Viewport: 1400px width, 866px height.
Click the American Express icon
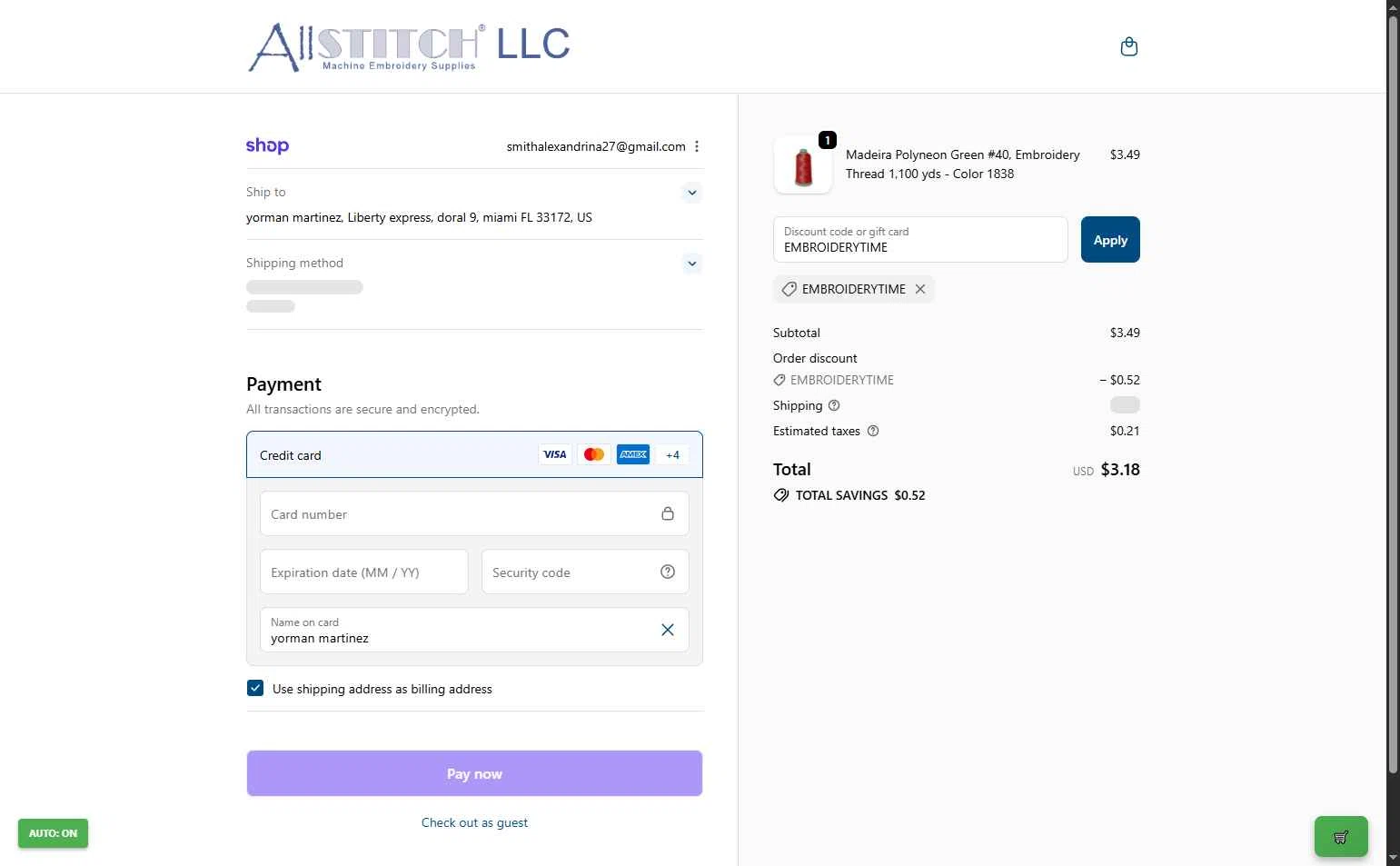pyautogui.click(x=633, y=454)
